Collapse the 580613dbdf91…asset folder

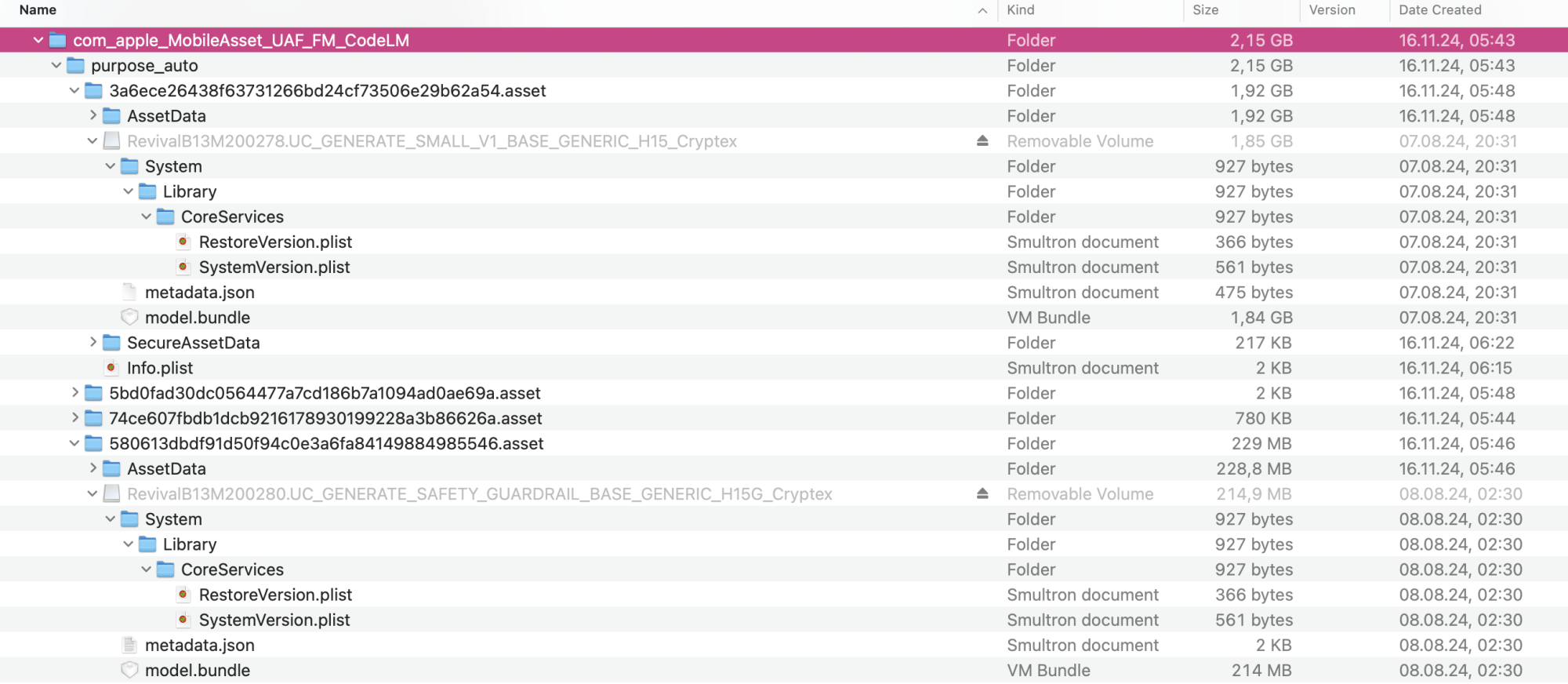74,443
